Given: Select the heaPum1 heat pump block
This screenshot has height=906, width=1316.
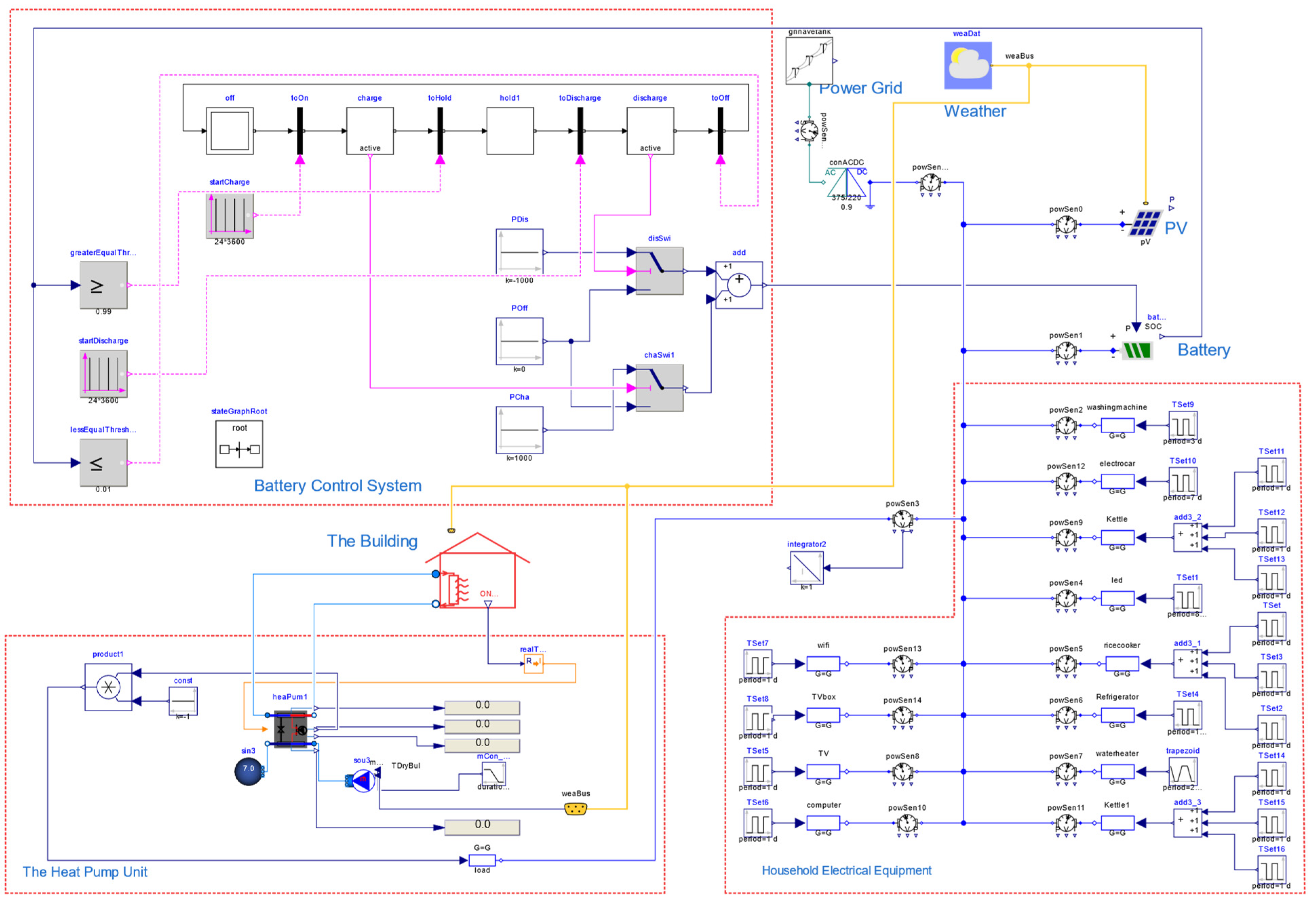Looking at the screenshot, I should click(291, 729).
